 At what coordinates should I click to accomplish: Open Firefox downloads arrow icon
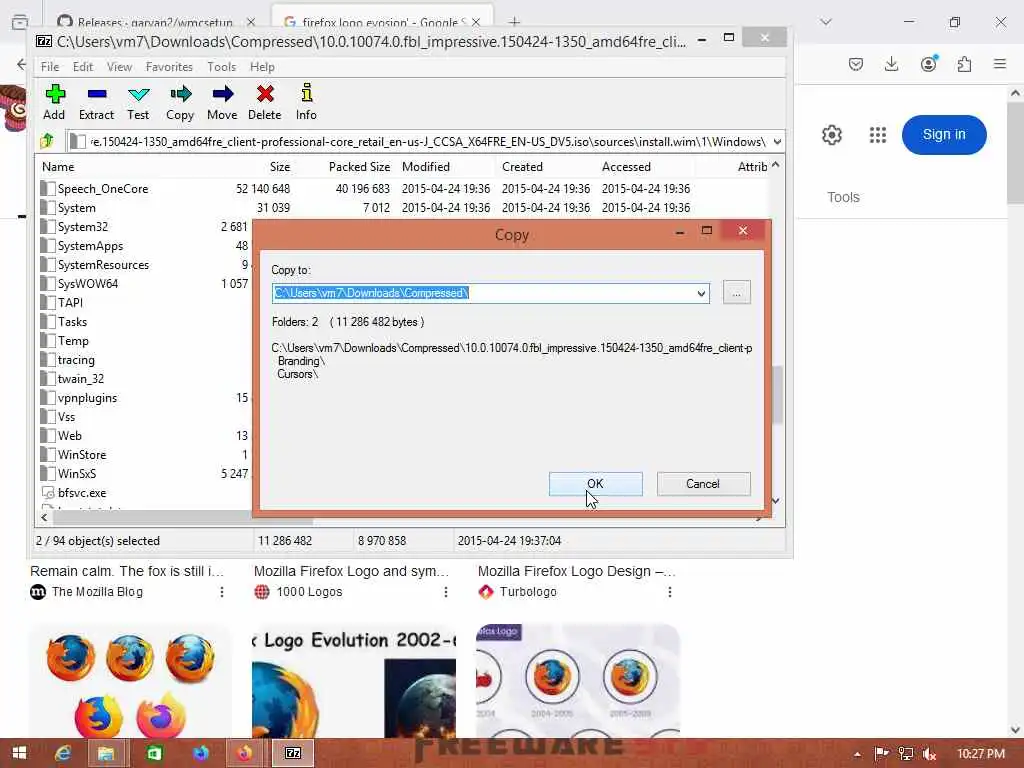(891, 64)
